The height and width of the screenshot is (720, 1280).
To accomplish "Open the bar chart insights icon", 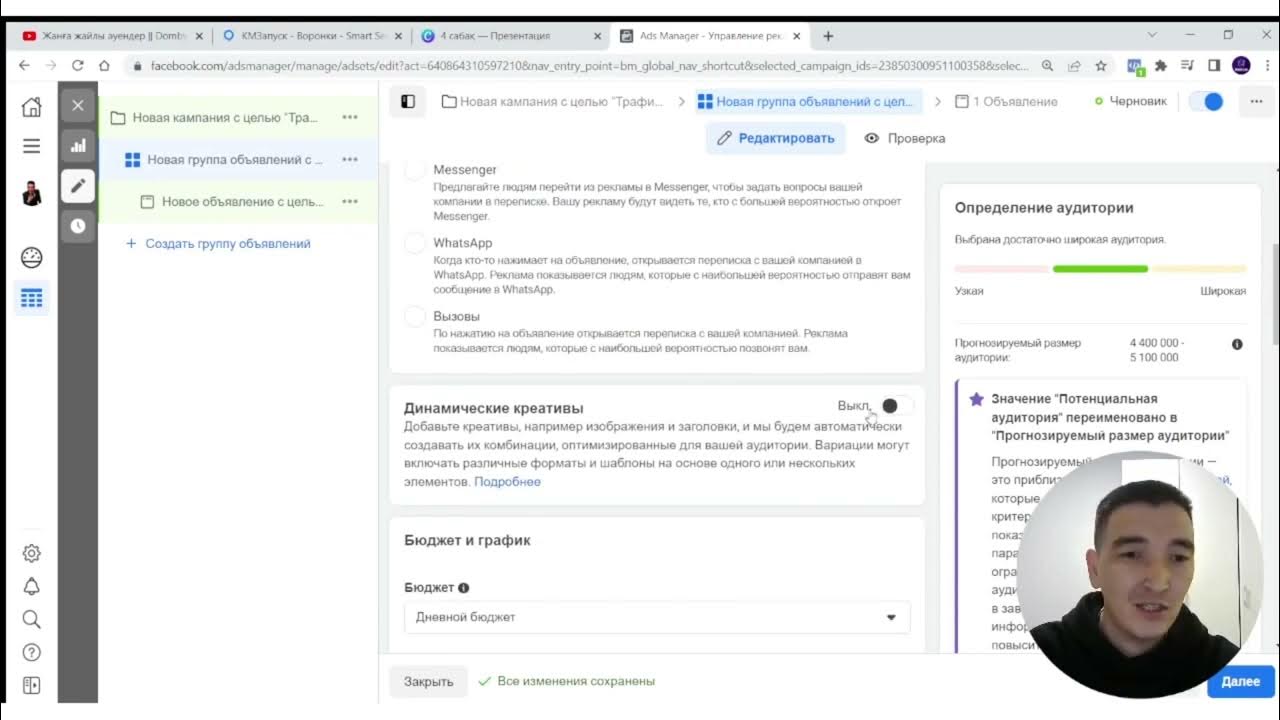I will click(x=78, y=146).
